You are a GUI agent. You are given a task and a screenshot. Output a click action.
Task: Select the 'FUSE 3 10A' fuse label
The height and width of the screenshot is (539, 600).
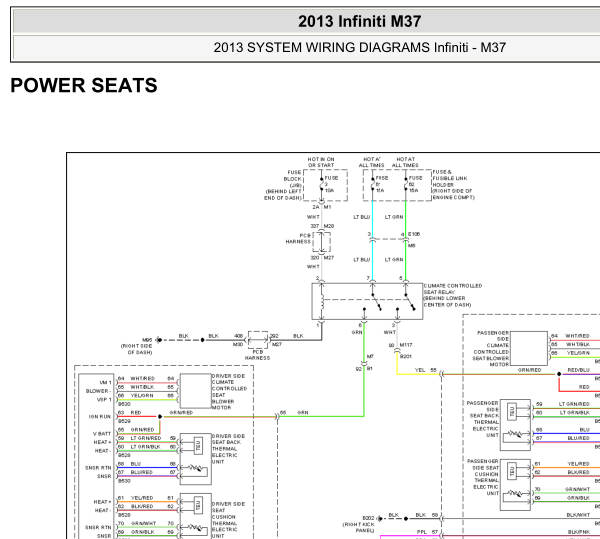331,184
